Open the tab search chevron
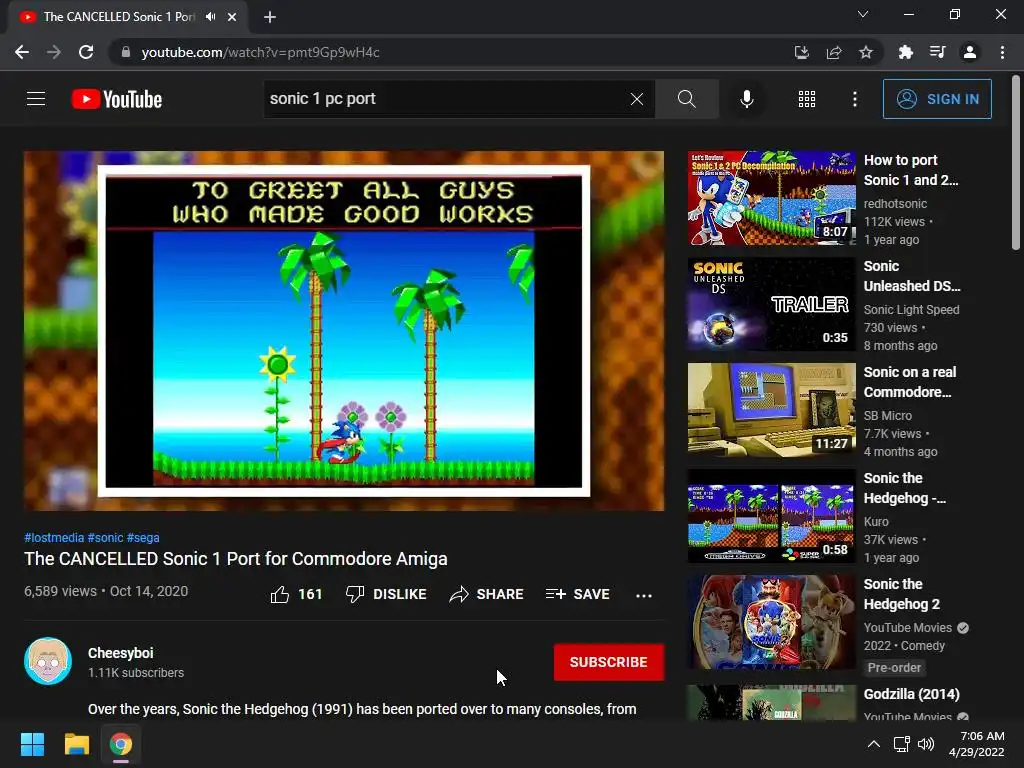Image resolution: width=1024 pixels, height=768 pixels. [x=863, y=14]
